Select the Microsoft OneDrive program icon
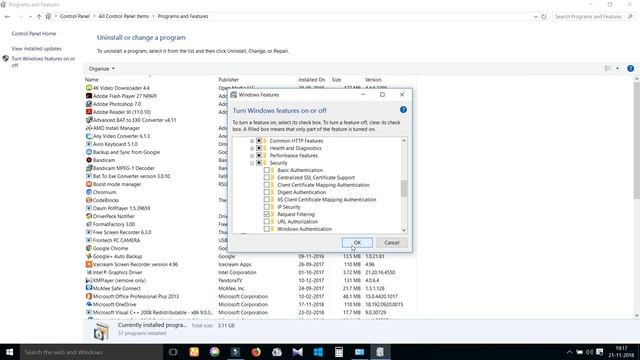The image size is (640, 360). pos(89,304)
